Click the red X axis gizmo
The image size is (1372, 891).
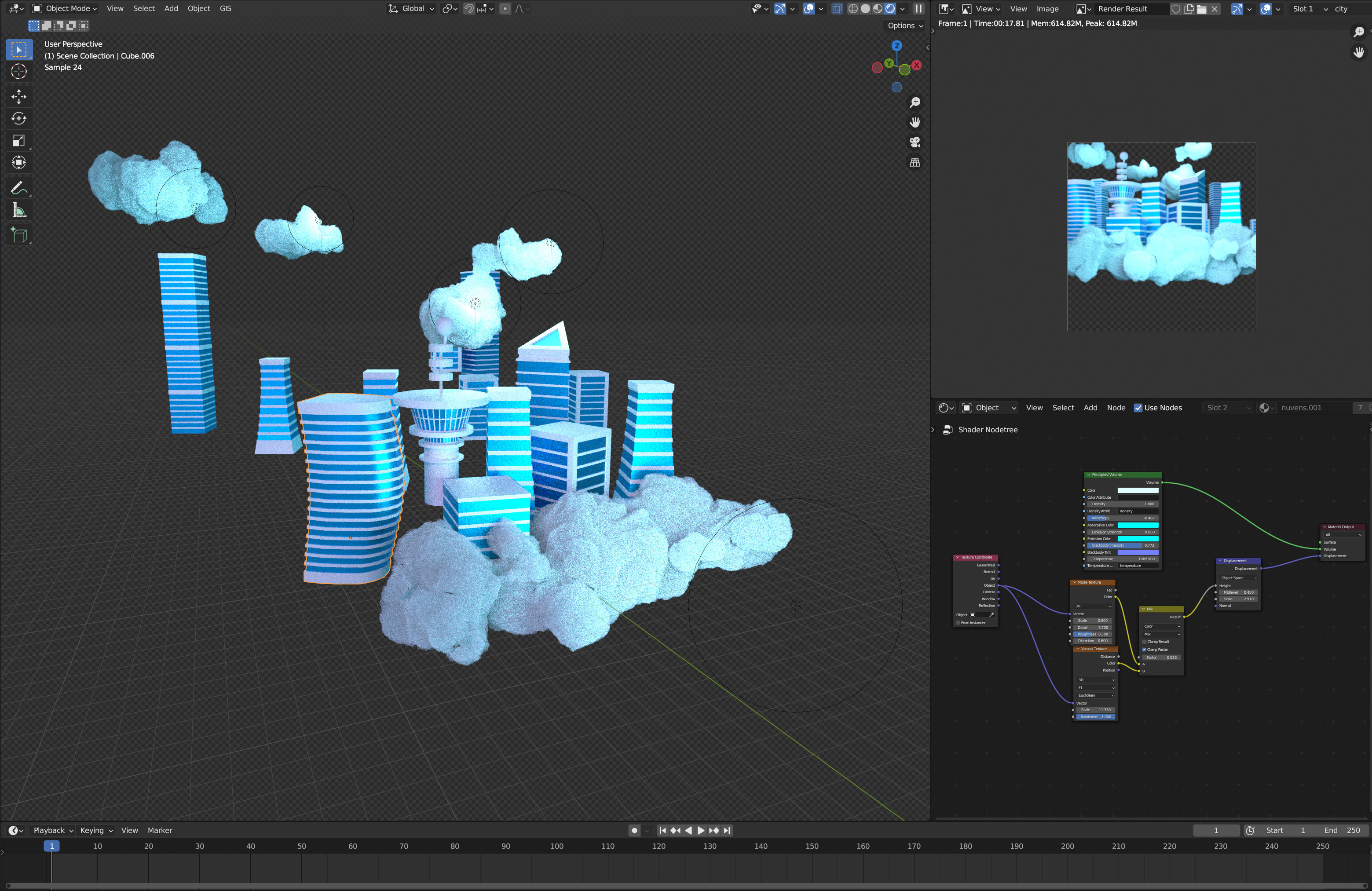917,65
